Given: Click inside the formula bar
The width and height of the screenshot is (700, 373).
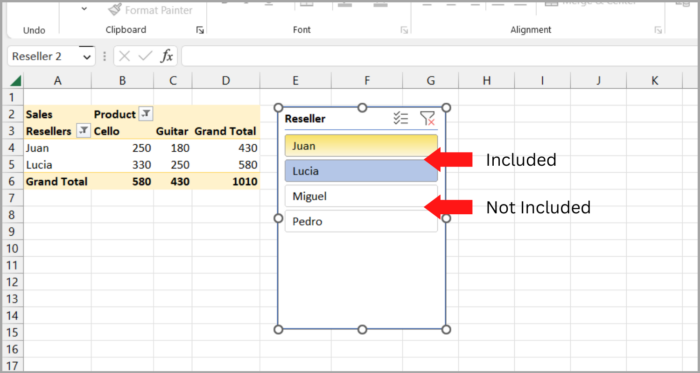Looking at the screenshot, I should (440, 56).
